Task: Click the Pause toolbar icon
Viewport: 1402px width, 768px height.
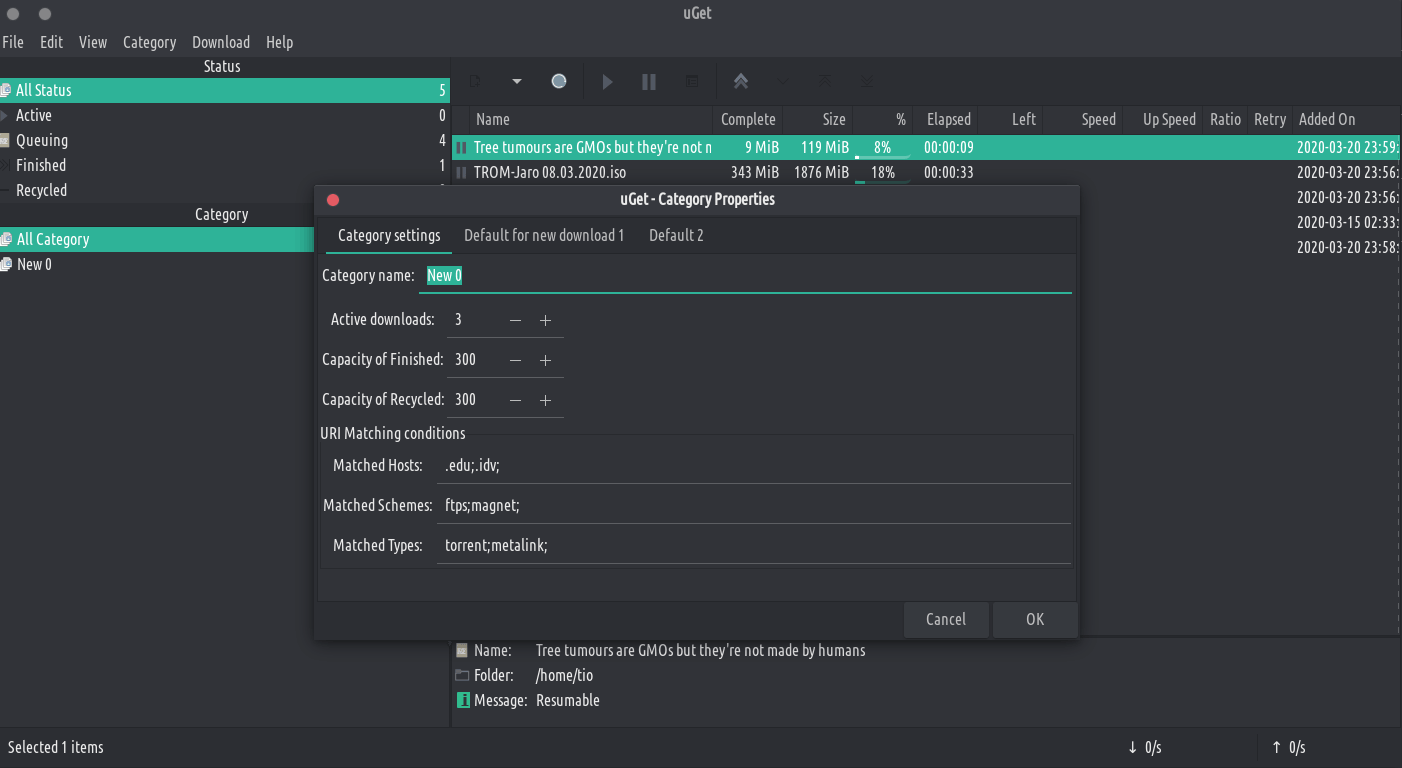Action: pyautogui.click(x=649, y=81)
